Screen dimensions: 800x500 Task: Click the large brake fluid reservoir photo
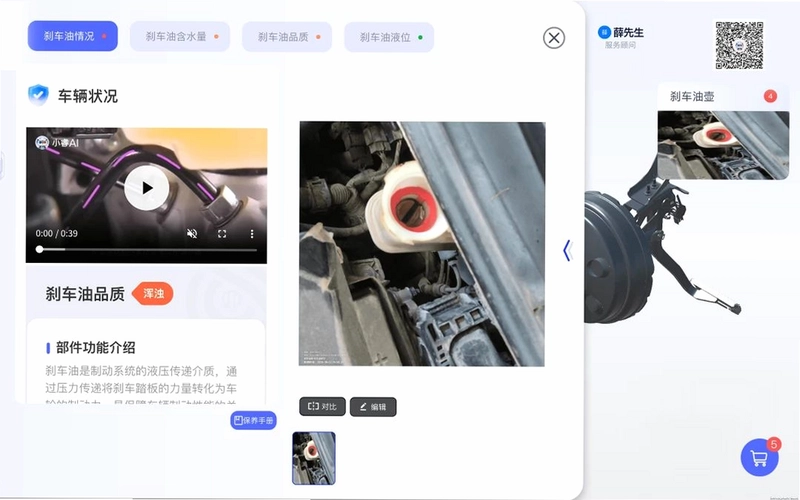[x=422, y=243]
